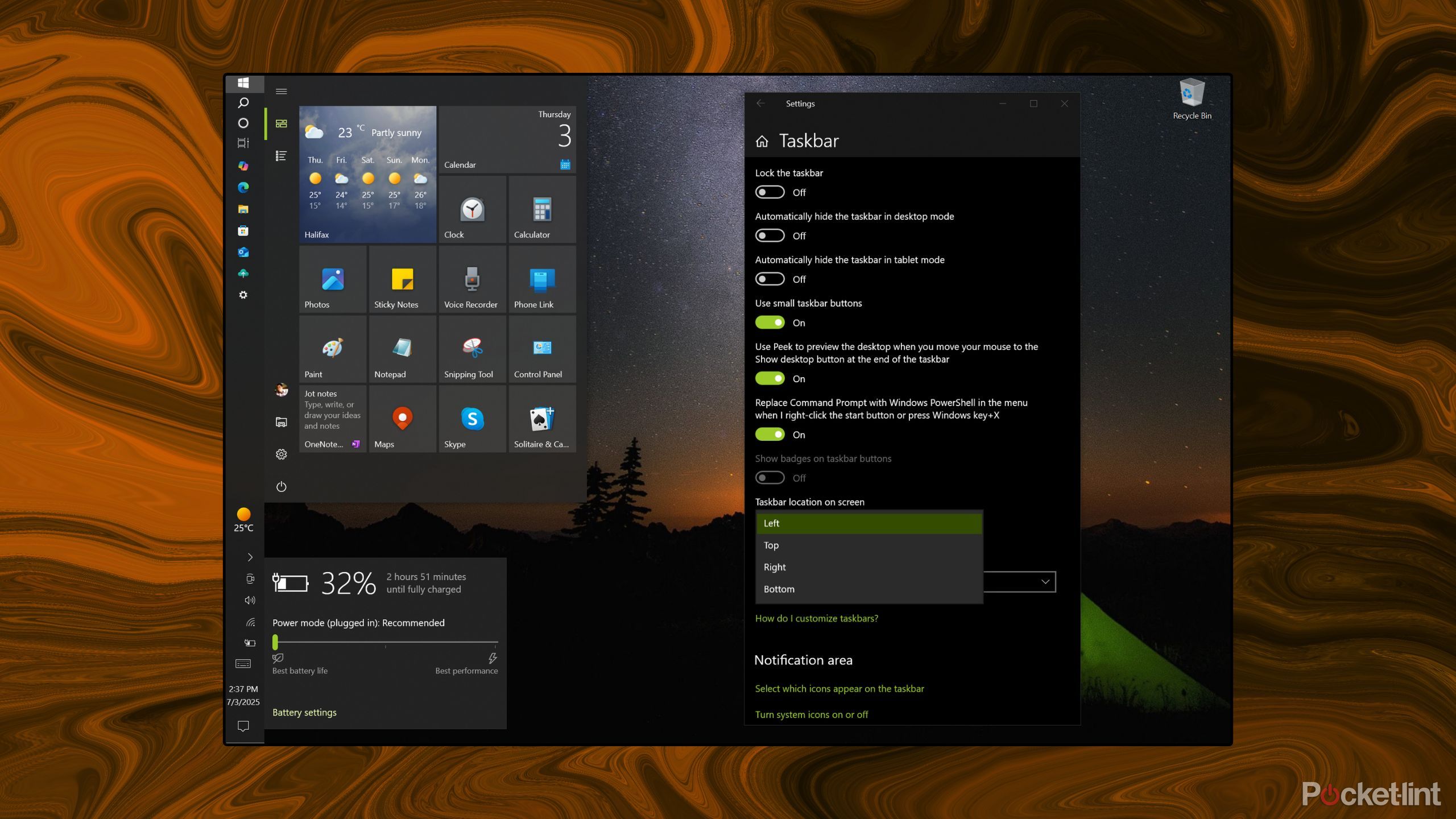Open the Snipping Tool tile
Viewport: 1456px width, 819px height.
pyautogui.click(x=472, y=349)
